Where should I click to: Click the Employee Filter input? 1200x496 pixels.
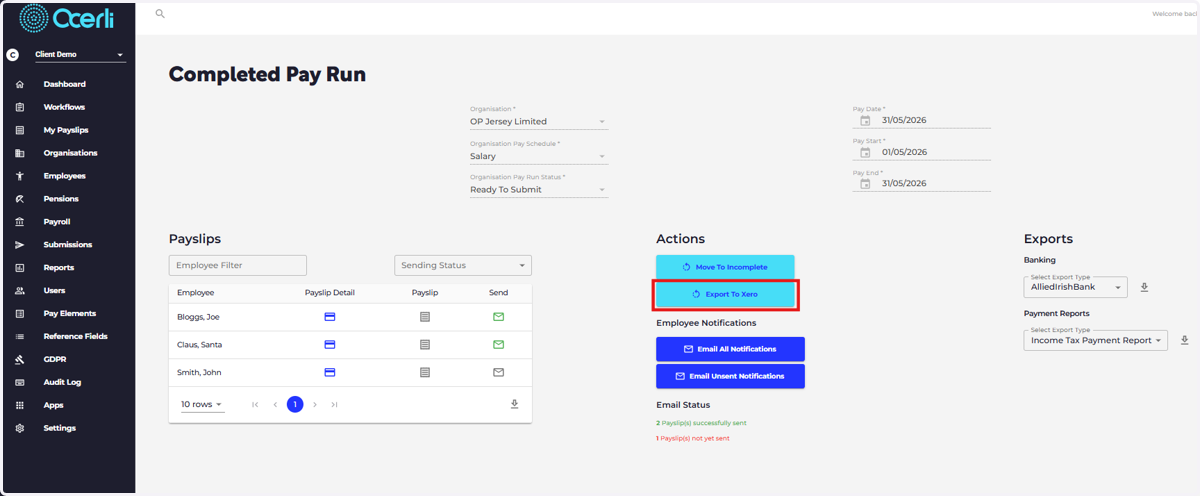point(238,265)
